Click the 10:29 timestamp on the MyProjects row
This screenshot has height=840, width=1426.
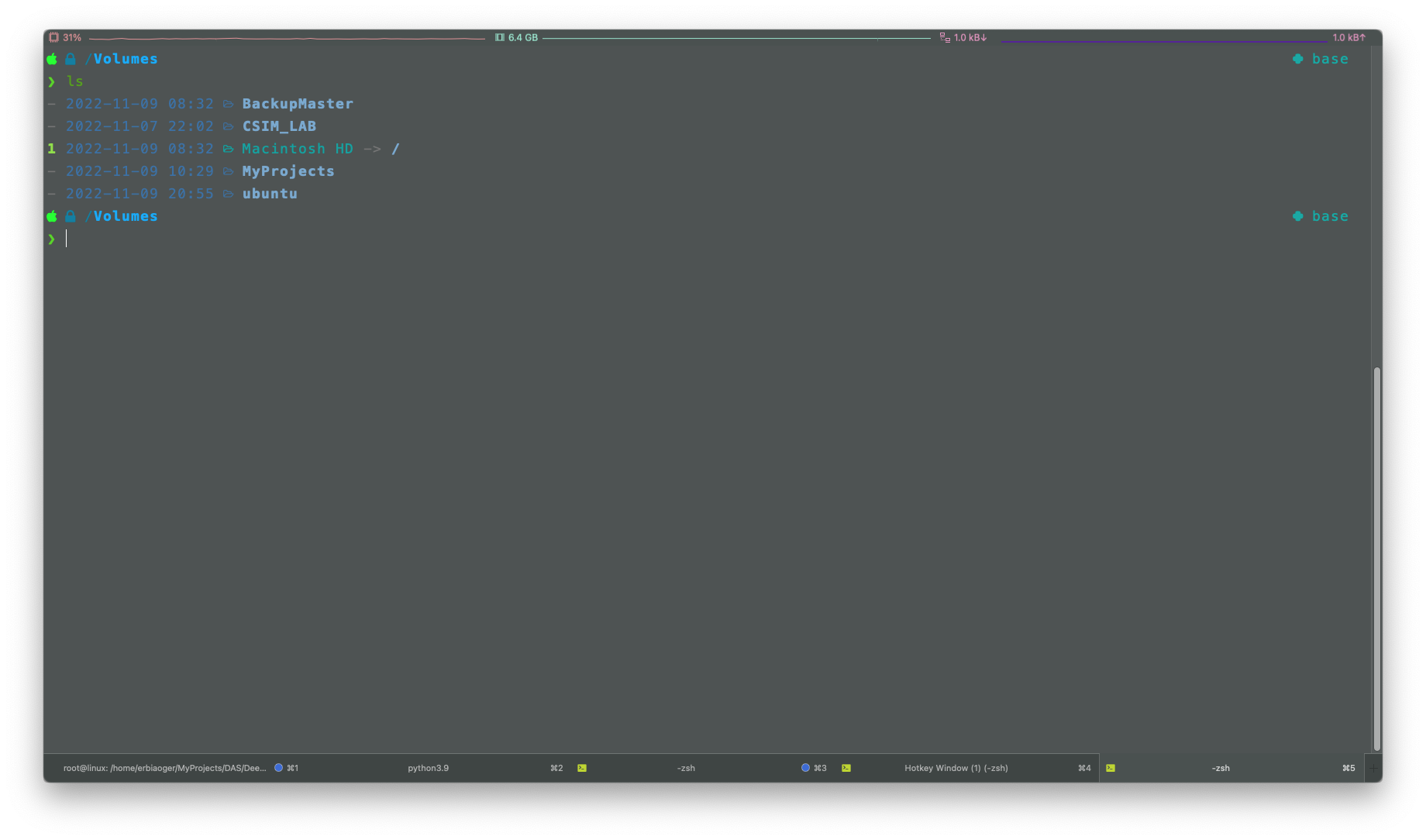tap(191, 171)
